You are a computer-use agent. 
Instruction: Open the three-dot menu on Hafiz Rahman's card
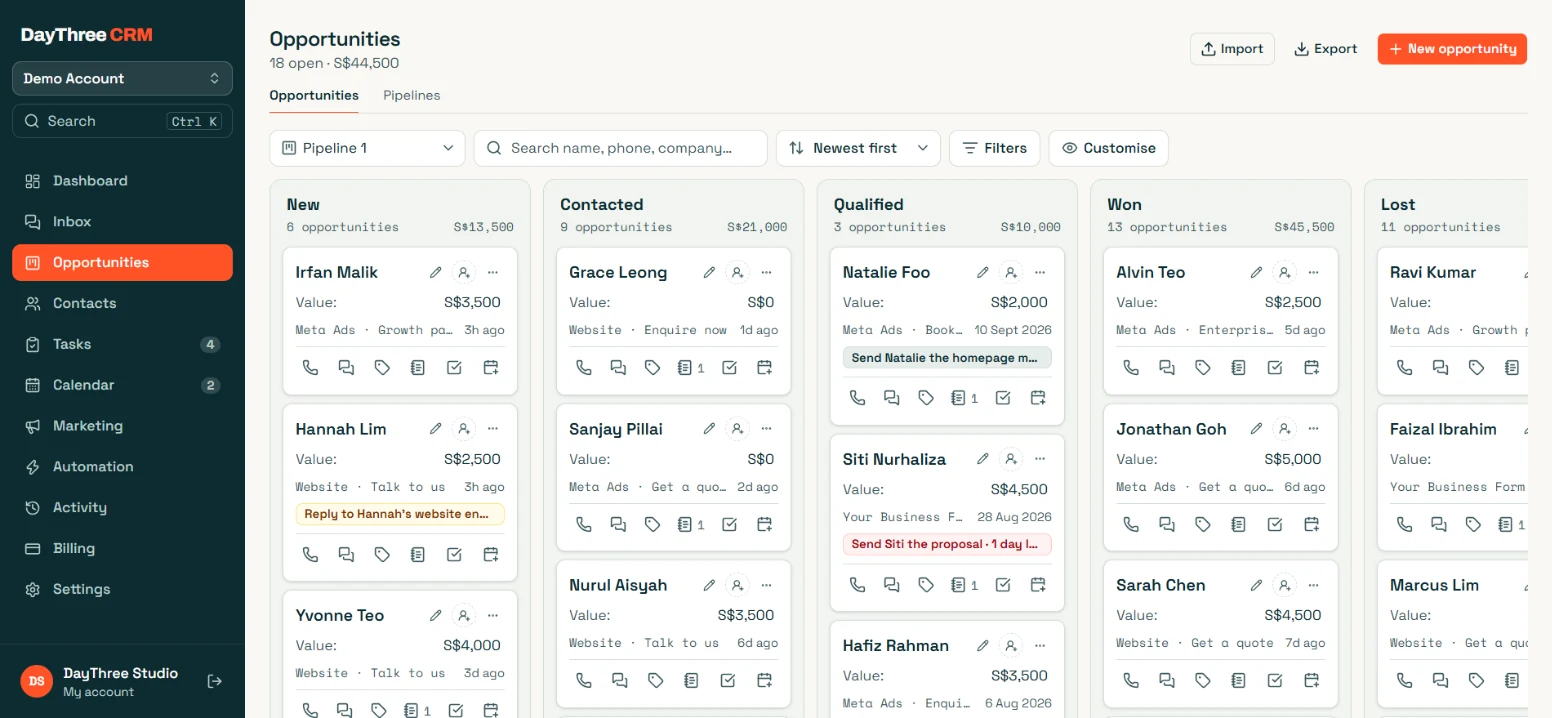[x=1041, y=645]
